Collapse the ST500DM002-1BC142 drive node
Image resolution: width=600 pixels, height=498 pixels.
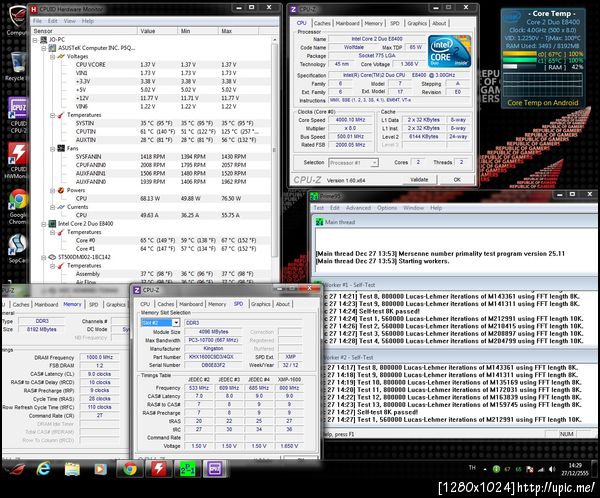[x=44, y=257]
